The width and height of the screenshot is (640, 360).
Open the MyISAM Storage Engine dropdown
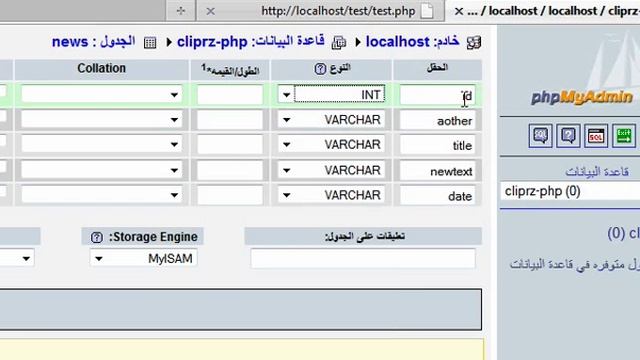pos(143,258)
